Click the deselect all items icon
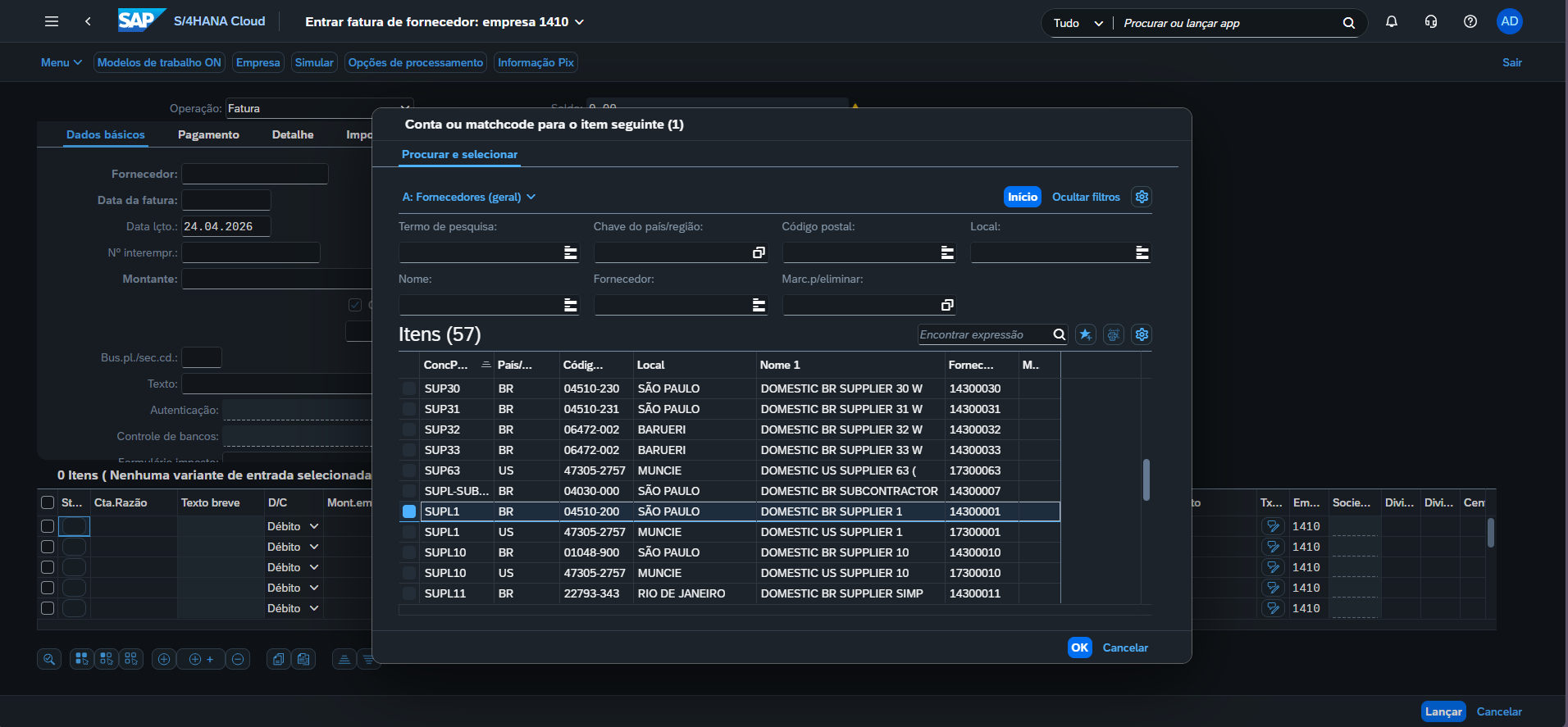The width and height of the screenshot is (1568, 727). point(131,659)
